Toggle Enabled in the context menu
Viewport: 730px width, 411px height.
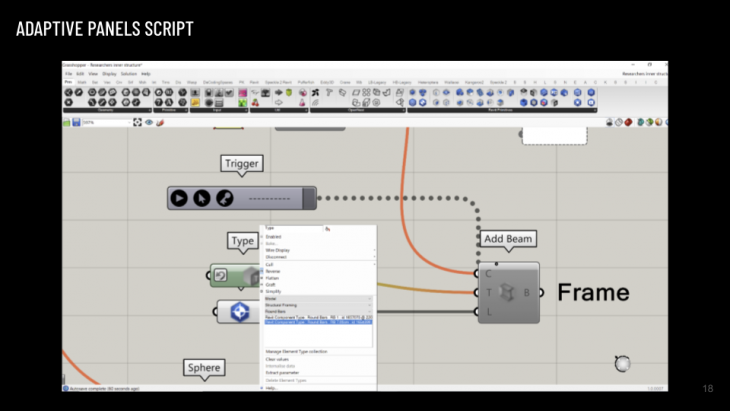(x=274, y=237)
